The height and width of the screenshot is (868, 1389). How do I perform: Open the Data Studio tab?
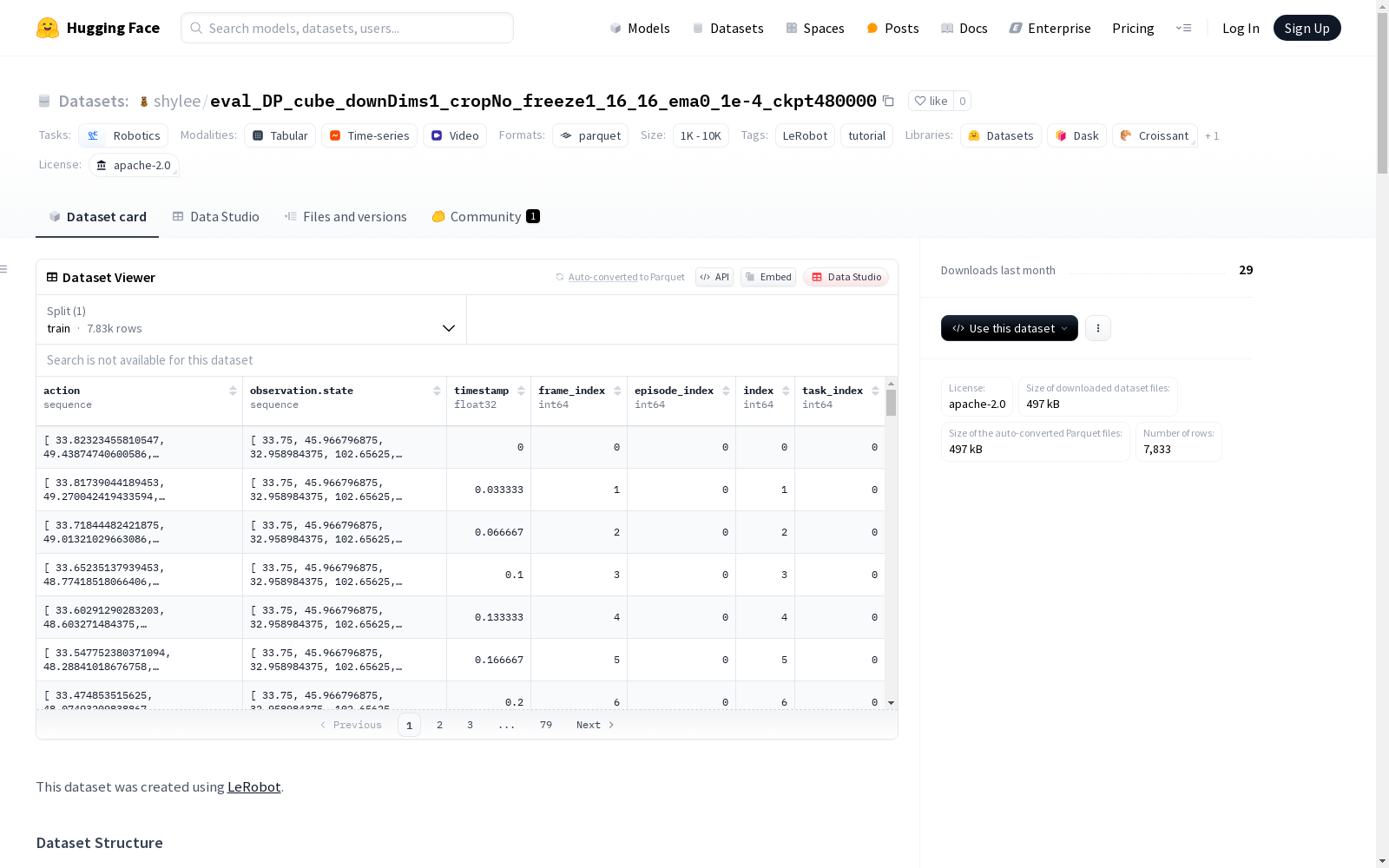coord(216,217)
